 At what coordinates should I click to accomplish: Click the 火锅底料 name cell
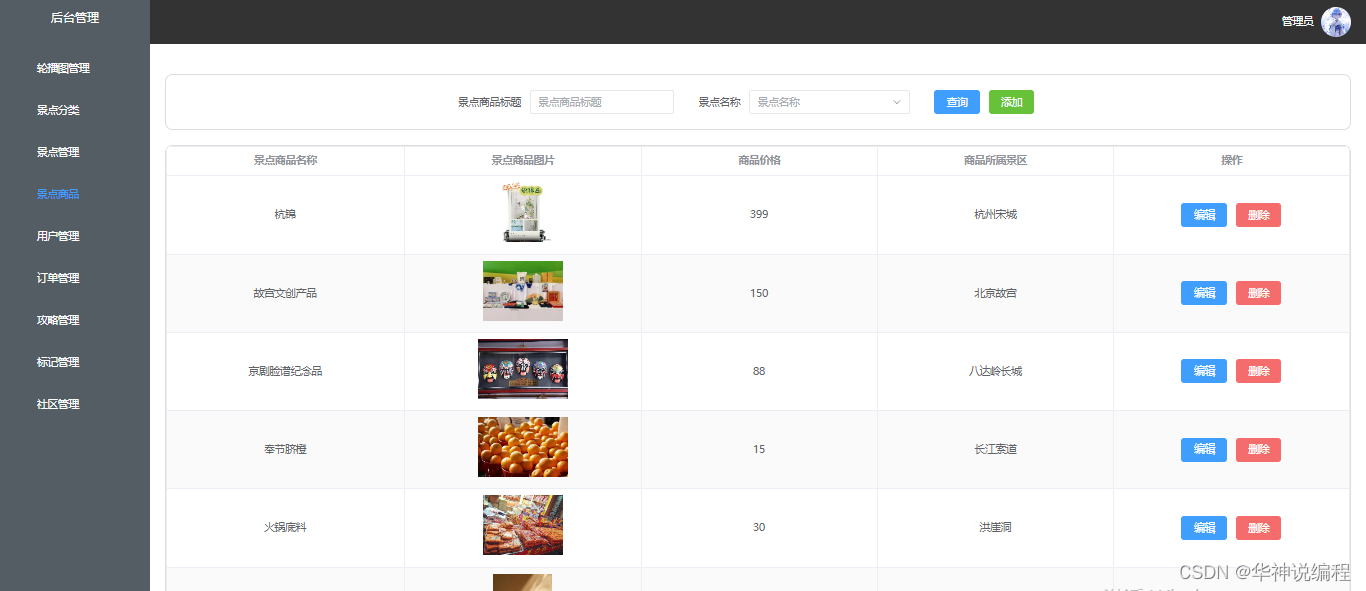[x=285, y=527]
